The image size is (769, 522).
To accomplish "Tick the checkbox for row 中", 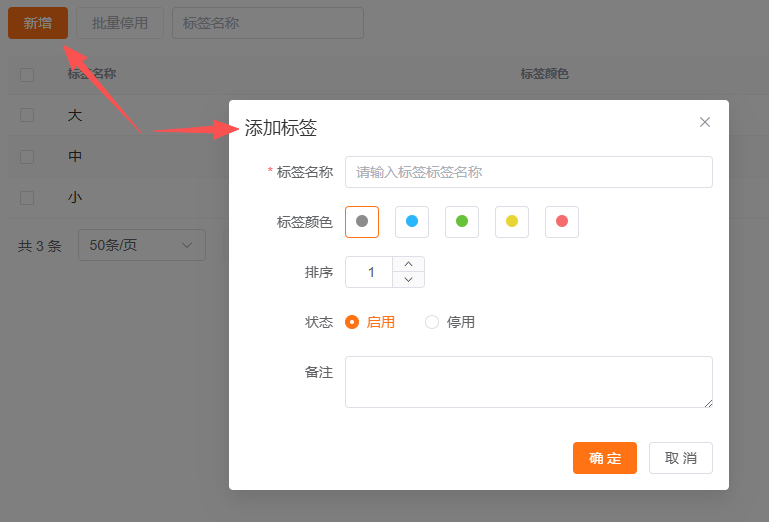I will coord(27,157).
